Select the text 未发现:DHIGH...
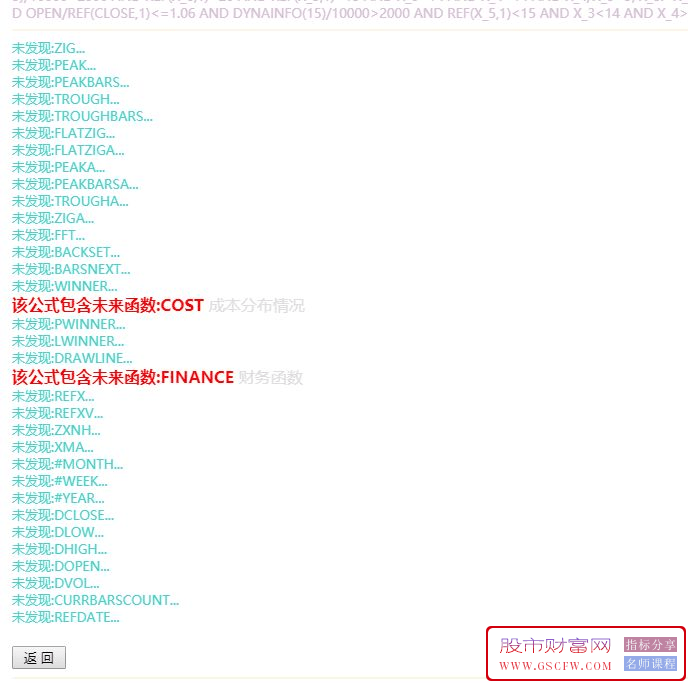This screenshot has width=688, height=683. 60,550
